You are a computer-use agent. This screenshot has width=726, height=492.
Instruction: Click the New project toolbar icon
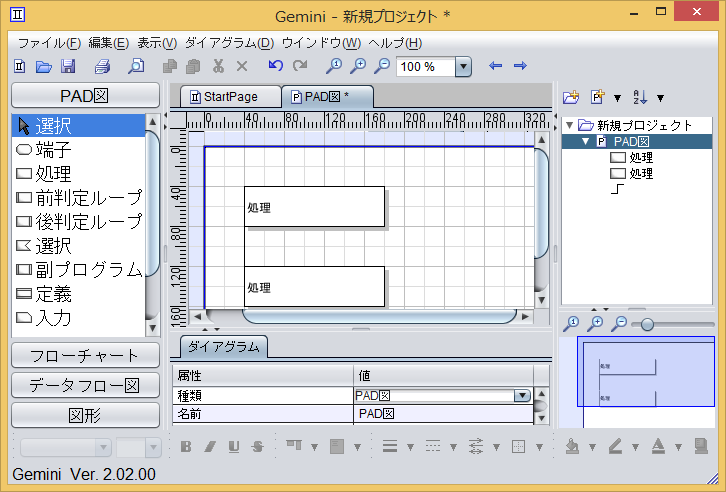tap(19, 66)
